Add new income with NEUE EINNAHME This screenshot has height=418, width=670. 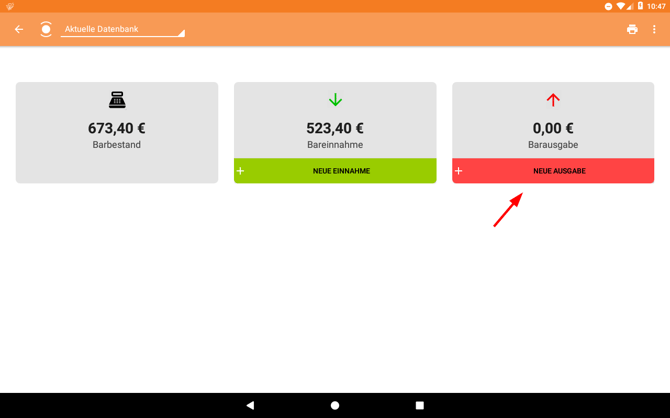pos(335,171)
